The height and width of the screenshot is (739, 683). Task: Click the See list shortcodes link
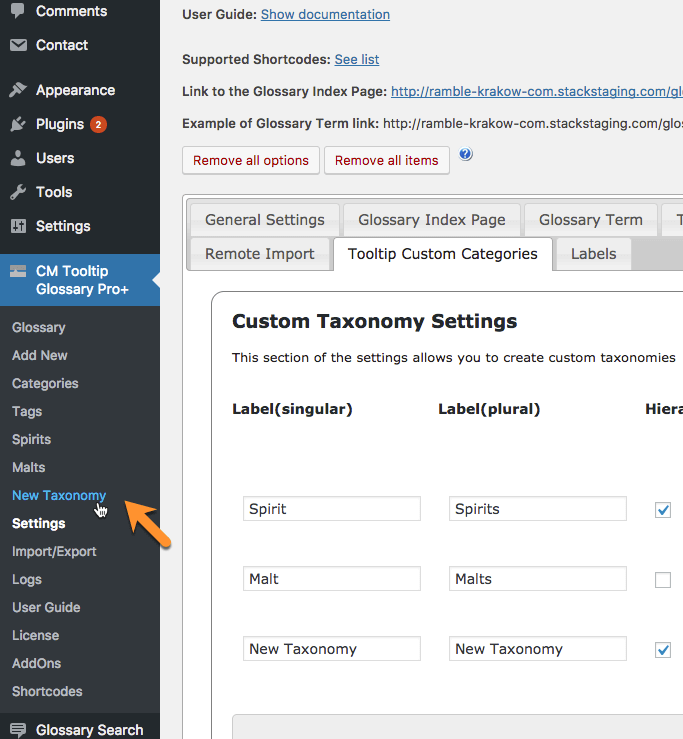pyautogui.click(x=356, y=60)
